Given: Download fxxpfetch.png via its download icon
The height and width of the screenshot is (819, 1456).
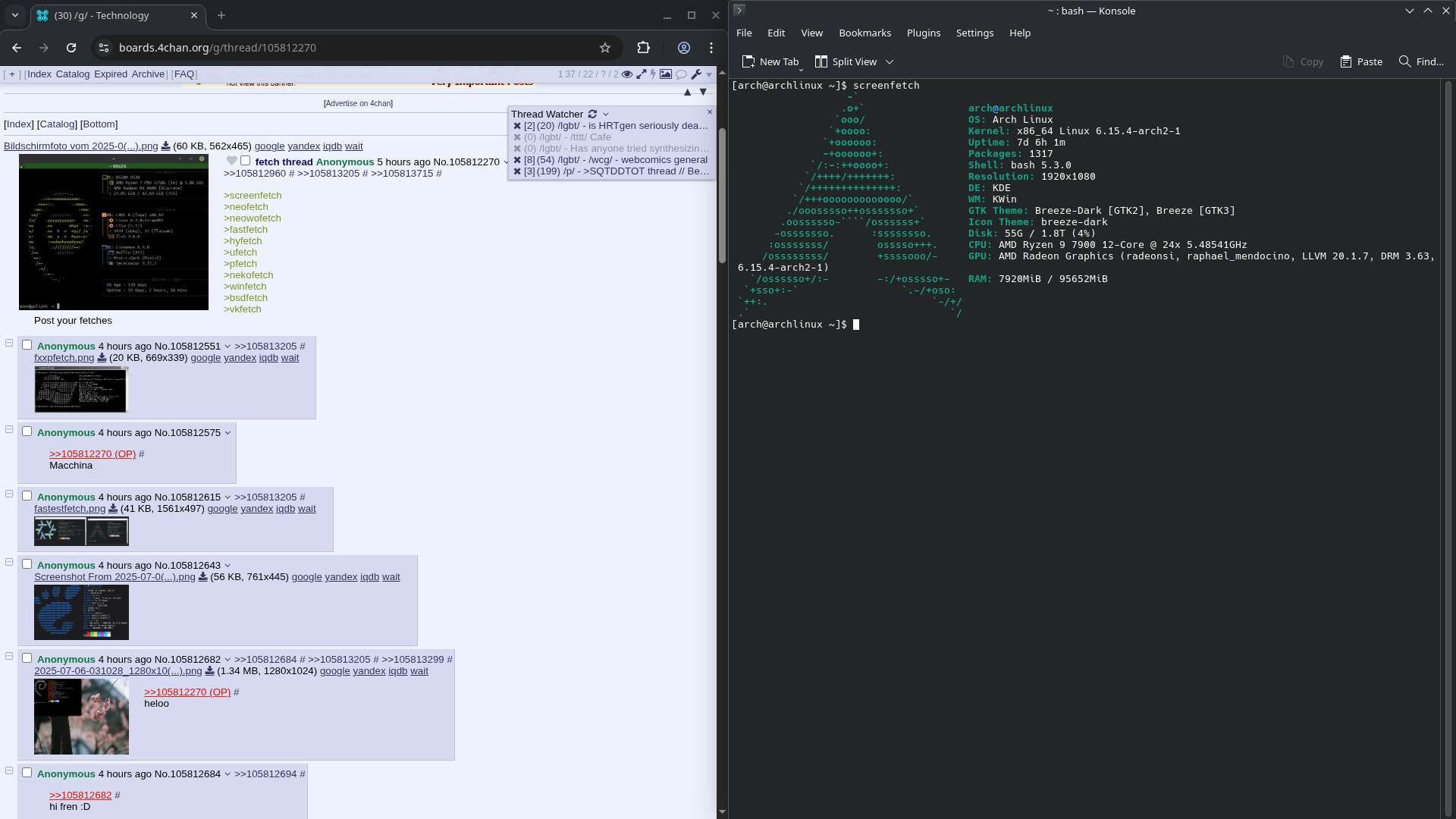Looking at the screenshot, I should (102, 358).
